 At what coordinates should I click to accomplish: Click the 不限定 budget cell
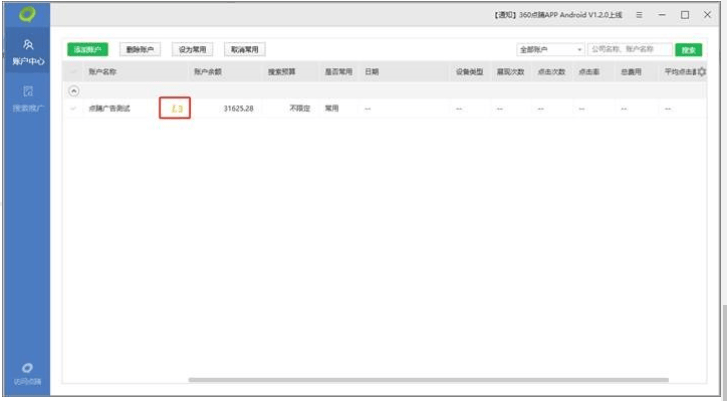click(300, 108)
